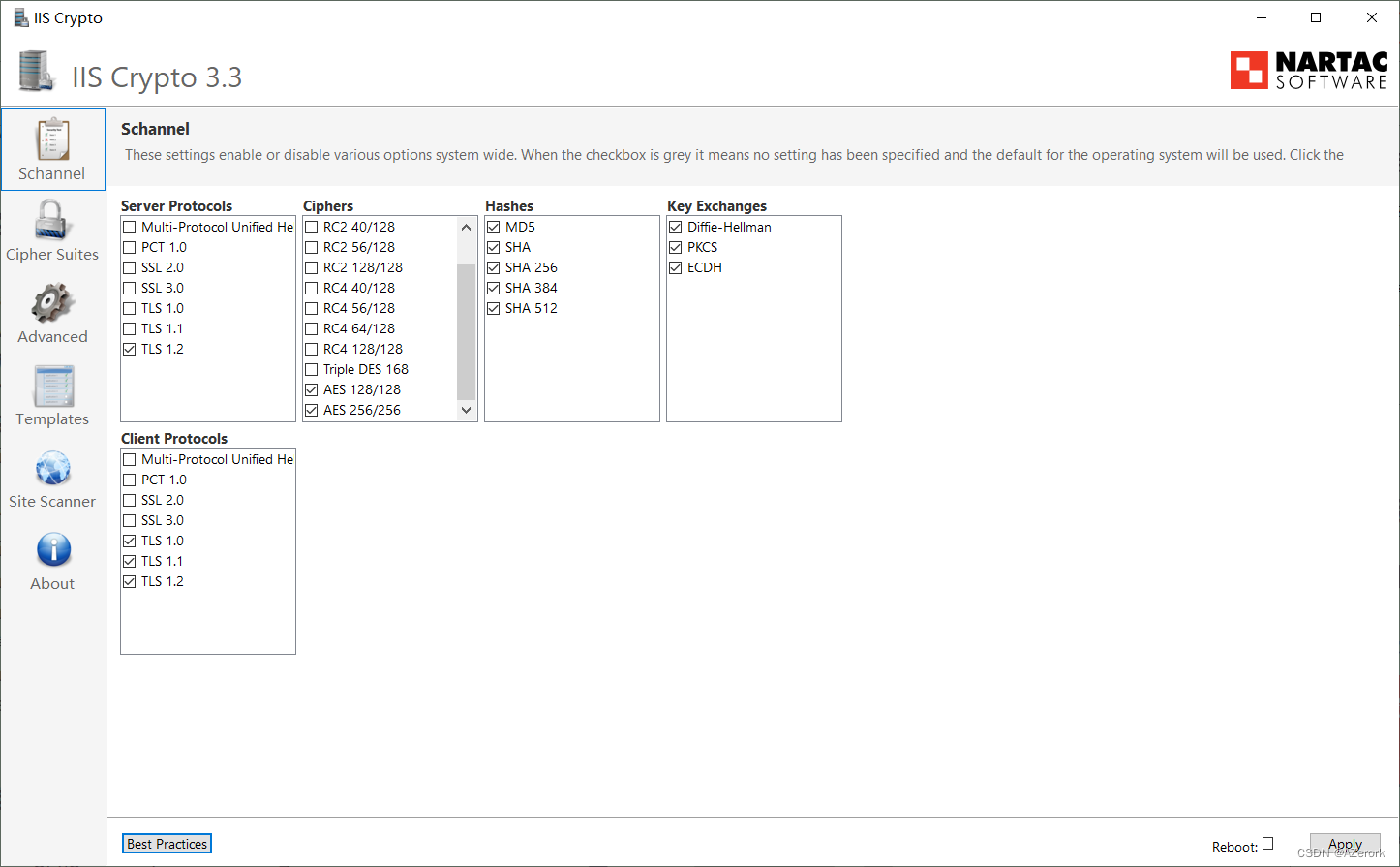Click the Nartac Software logo
This screenshot has height=867, width=1400.
[x=1309, y=71]
